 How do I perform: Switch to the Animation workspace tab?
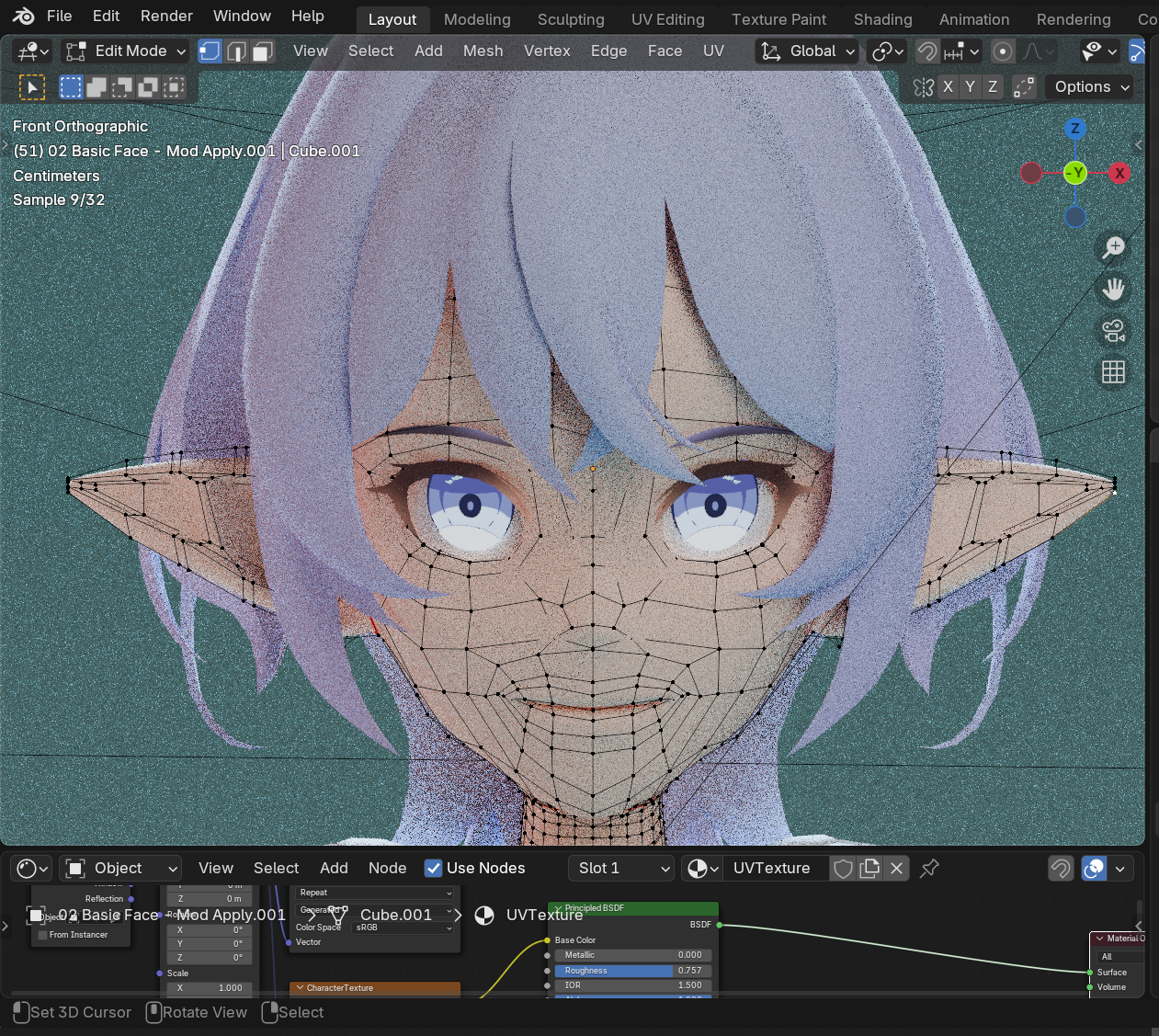tap(974, 19)
